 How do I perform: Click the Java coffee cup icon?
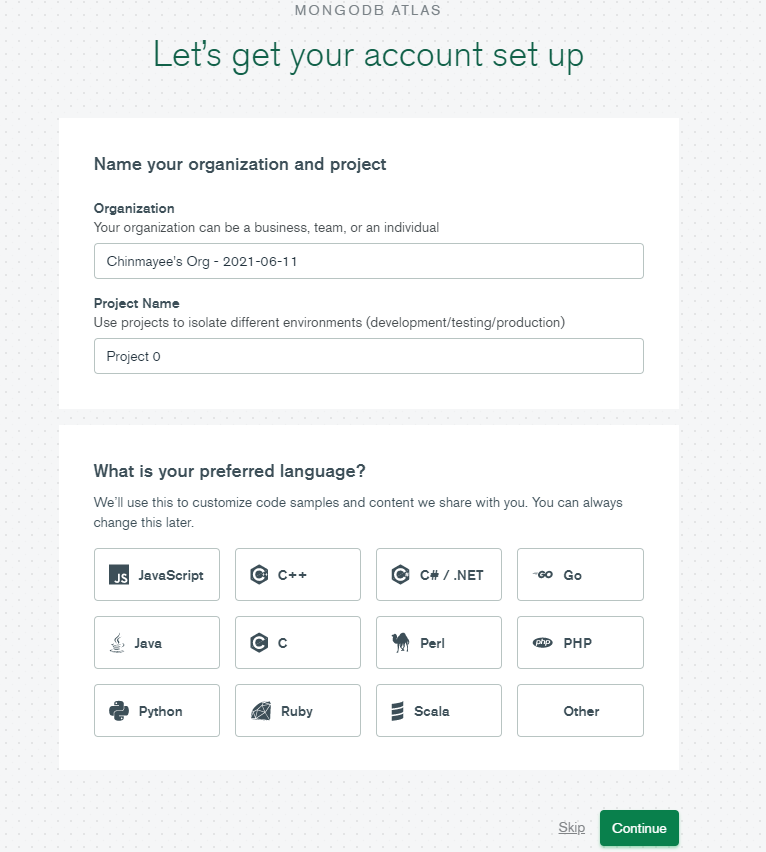click(x=117, y=643)
